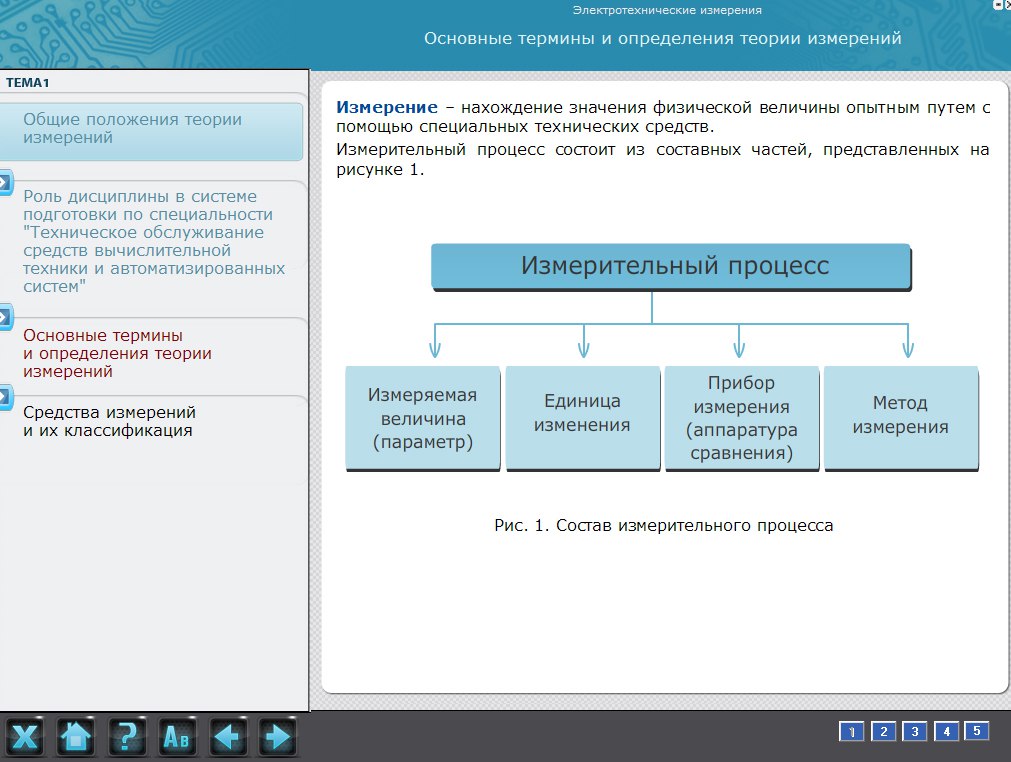This screenshot has width=1011, height=762.
Task: Click the X exit icon in bottom toolbar
Action: click(26, 738)
